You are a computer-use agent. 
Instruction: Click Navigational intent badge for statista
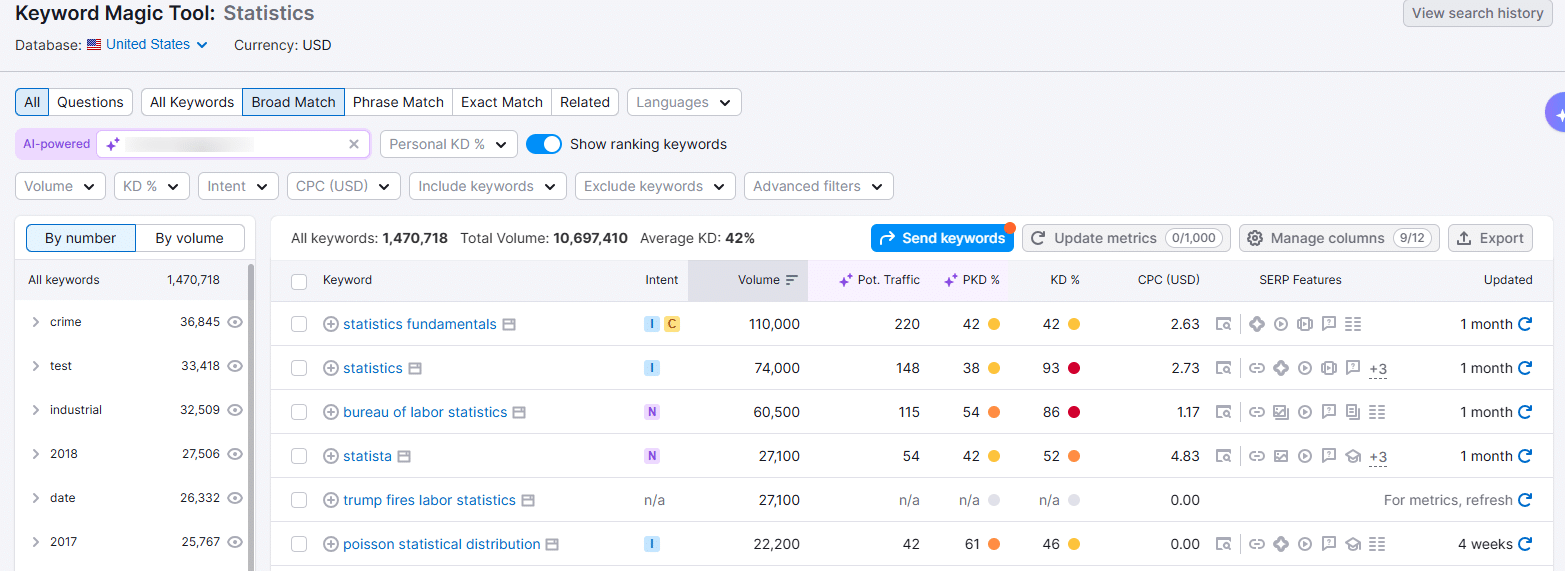pyautogui.click(x=652, y=456)
